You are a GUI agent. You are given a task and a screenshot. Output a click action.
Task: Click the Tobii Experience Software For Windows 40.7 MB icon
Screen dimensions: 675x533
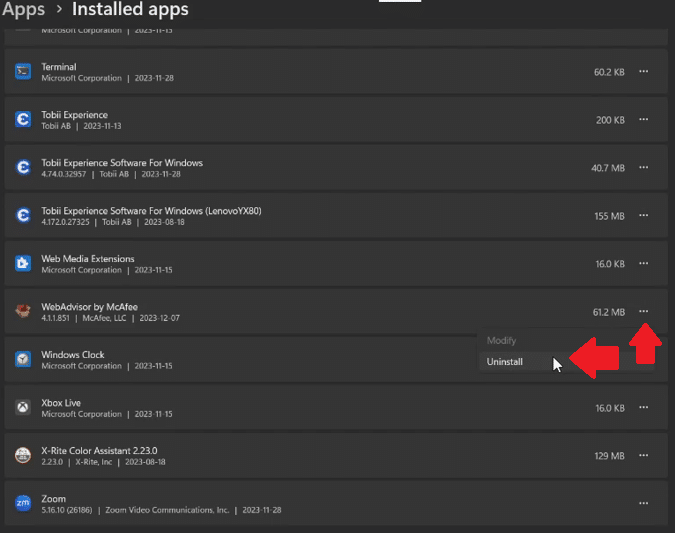(23, 167)
